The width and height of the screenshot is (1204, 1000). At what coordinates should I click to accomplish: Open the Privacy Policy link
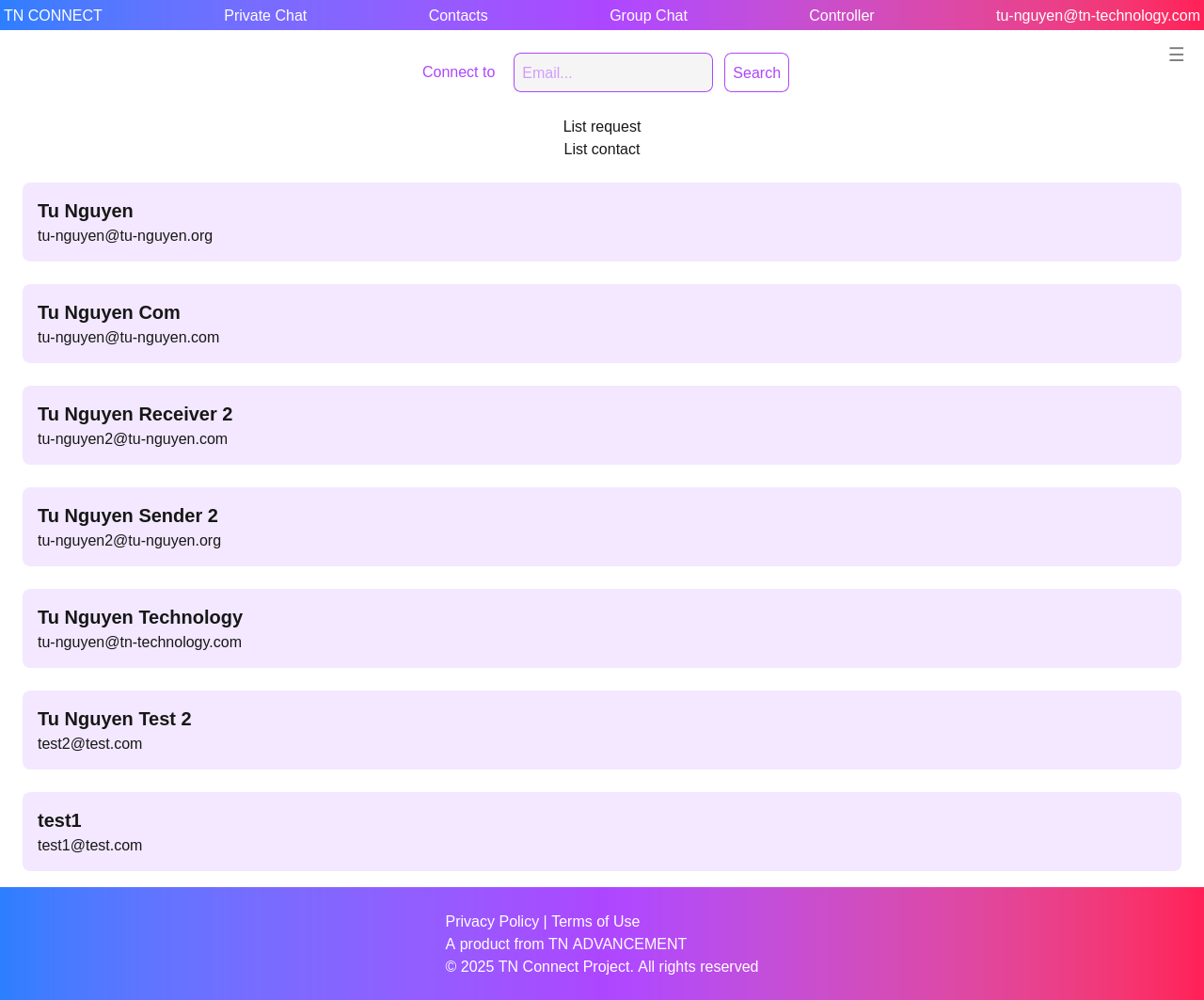(x=492, y=922)
